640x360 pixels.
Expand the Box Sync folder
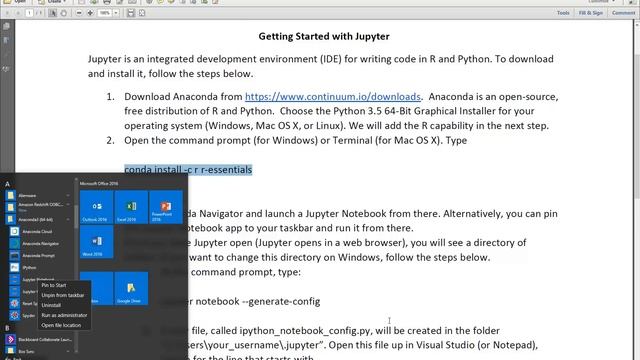pos(39,351)
